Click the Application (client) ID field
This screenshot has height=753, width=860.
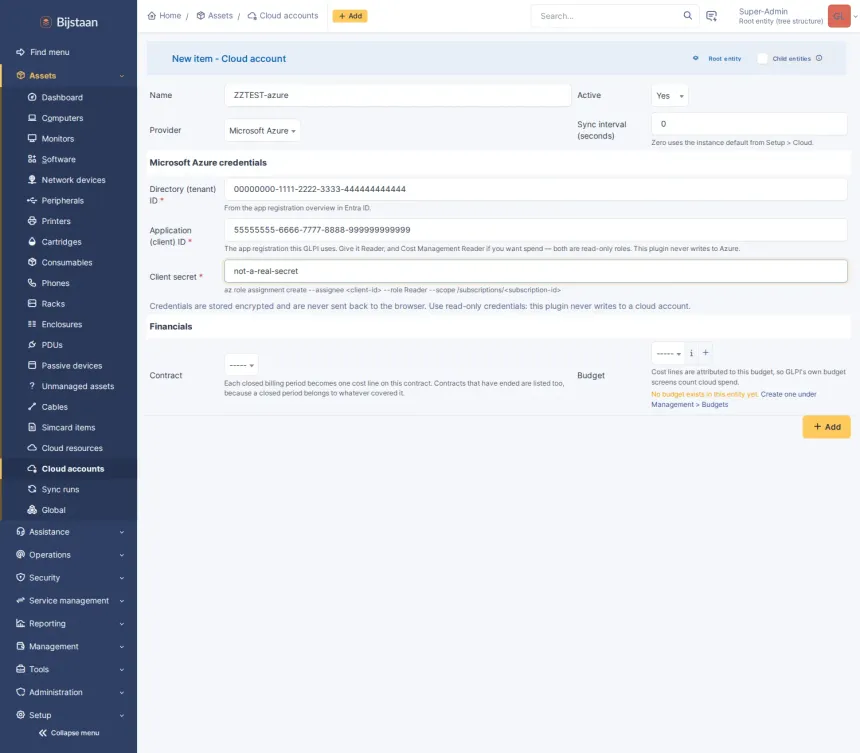(x=536, y=230)
